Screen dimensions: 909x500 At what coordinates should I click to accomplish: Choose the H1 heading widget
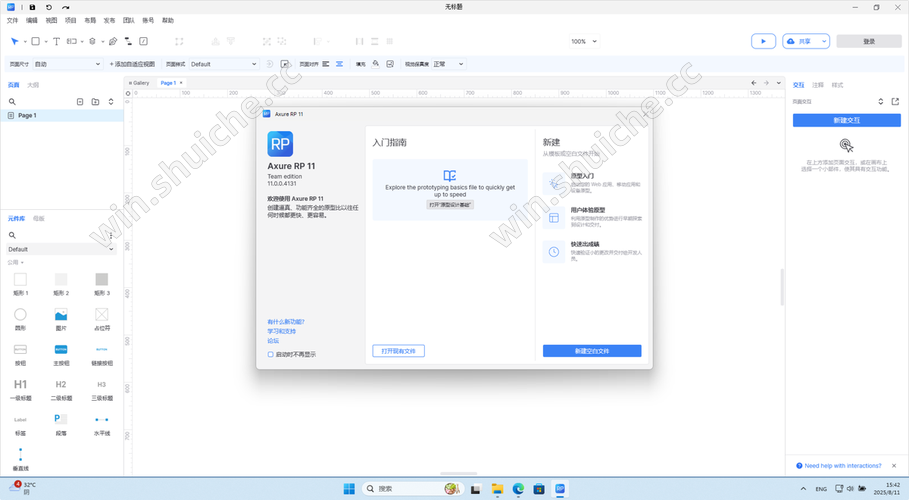point(20,389)
